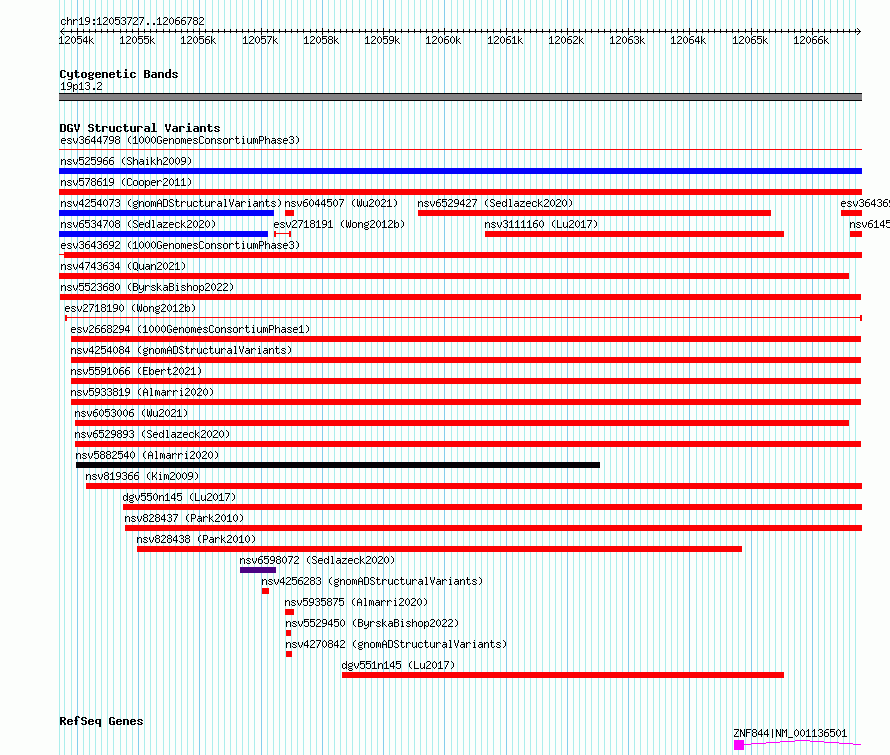Open the nsv828438 (Park2010) variant label
Image resolution: width=890 pixels, height=755 pixels.
tap(196, 539)
